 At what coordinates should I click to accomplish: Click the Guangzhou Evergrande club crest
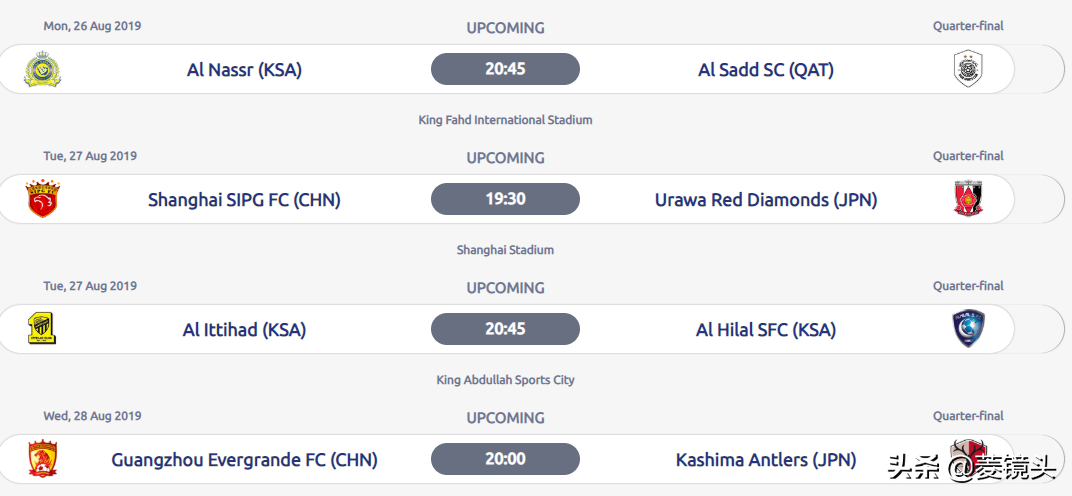tap(43, 459)
